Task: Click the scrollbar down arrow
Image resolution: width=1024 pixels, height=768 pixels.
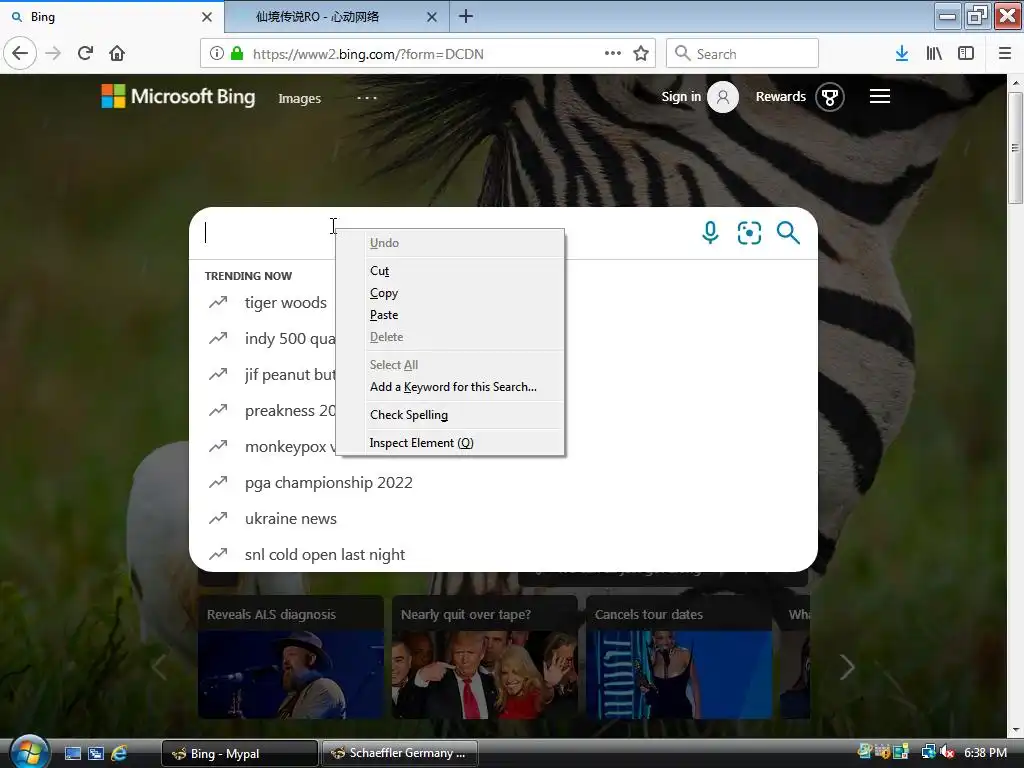Action: [1015, 730]
